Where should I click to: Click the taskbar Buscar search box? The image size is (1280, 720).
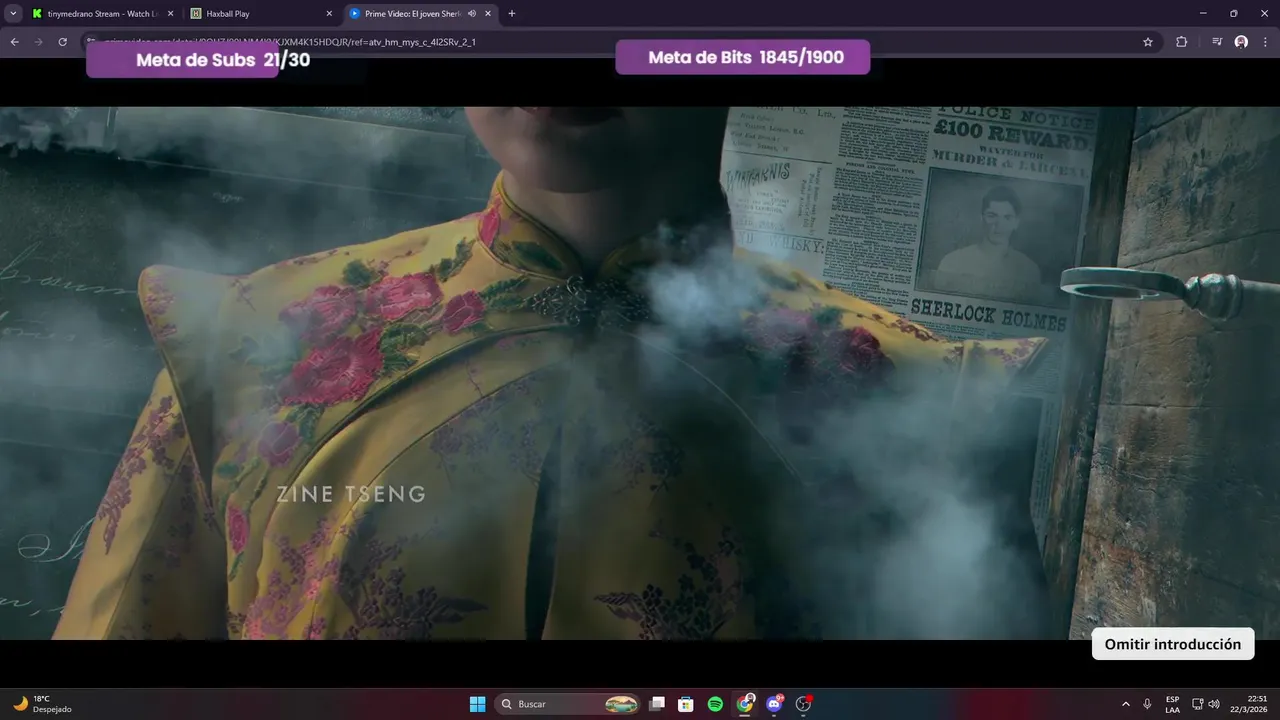[568, 704]
